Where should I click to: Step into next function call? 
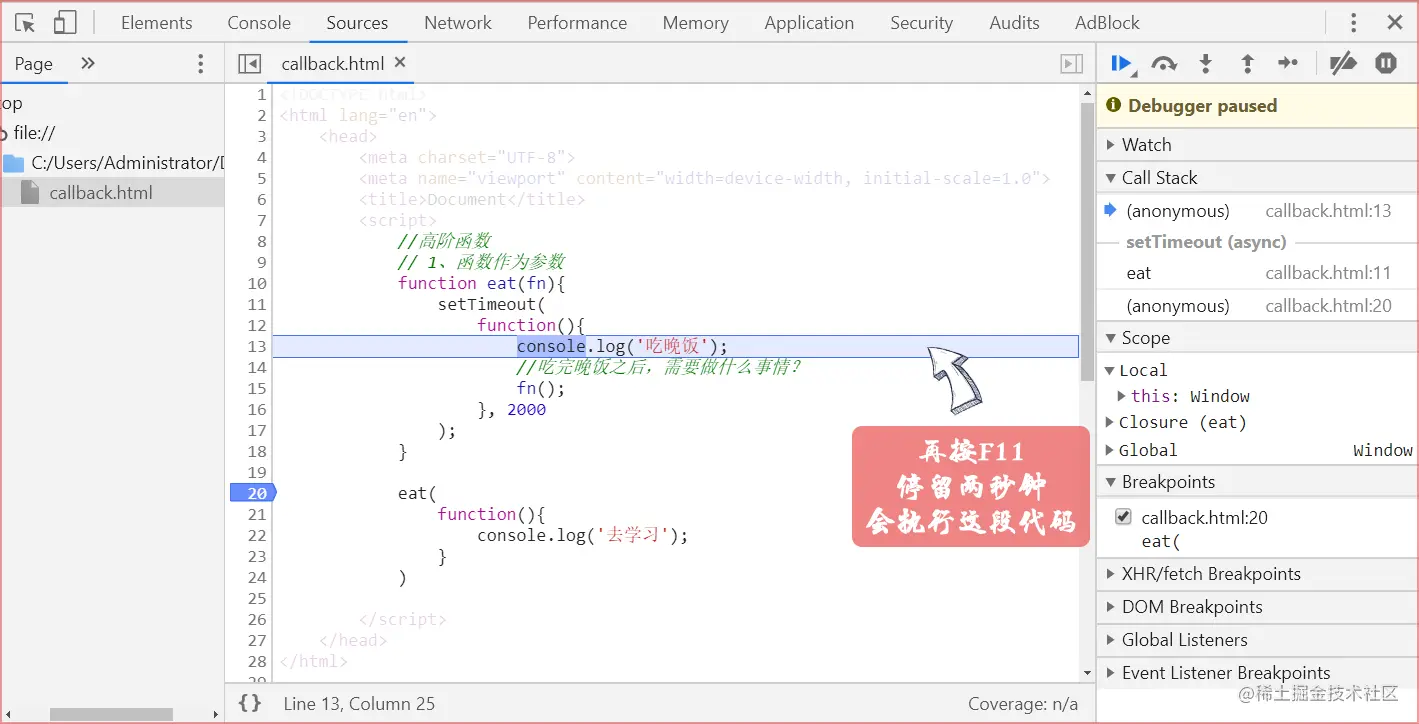tap(1206, 62)
